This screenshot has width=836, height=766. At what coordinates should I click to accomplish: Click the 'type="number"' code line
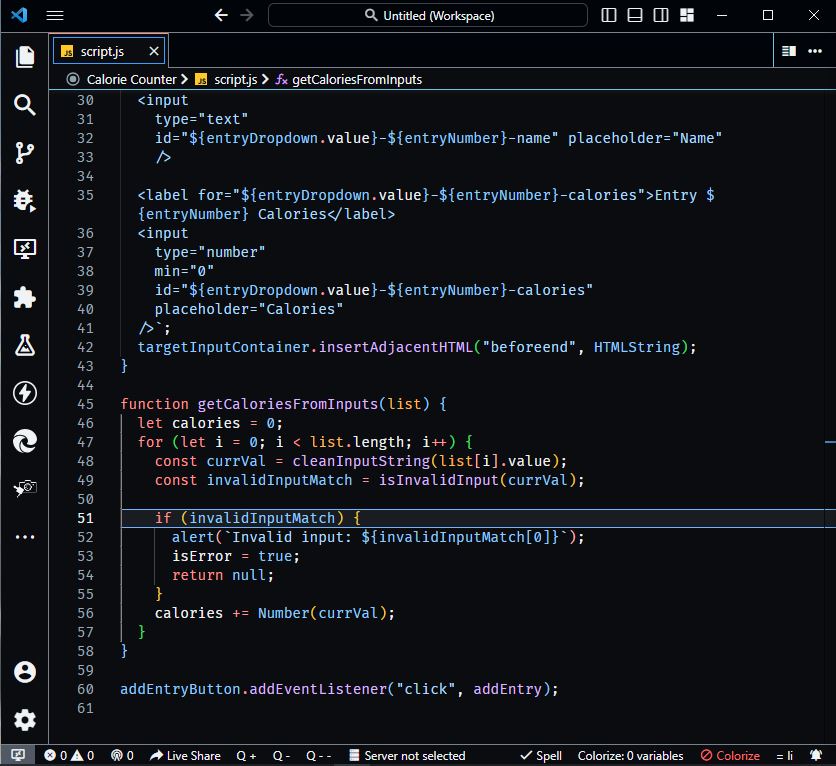point(210,252)
